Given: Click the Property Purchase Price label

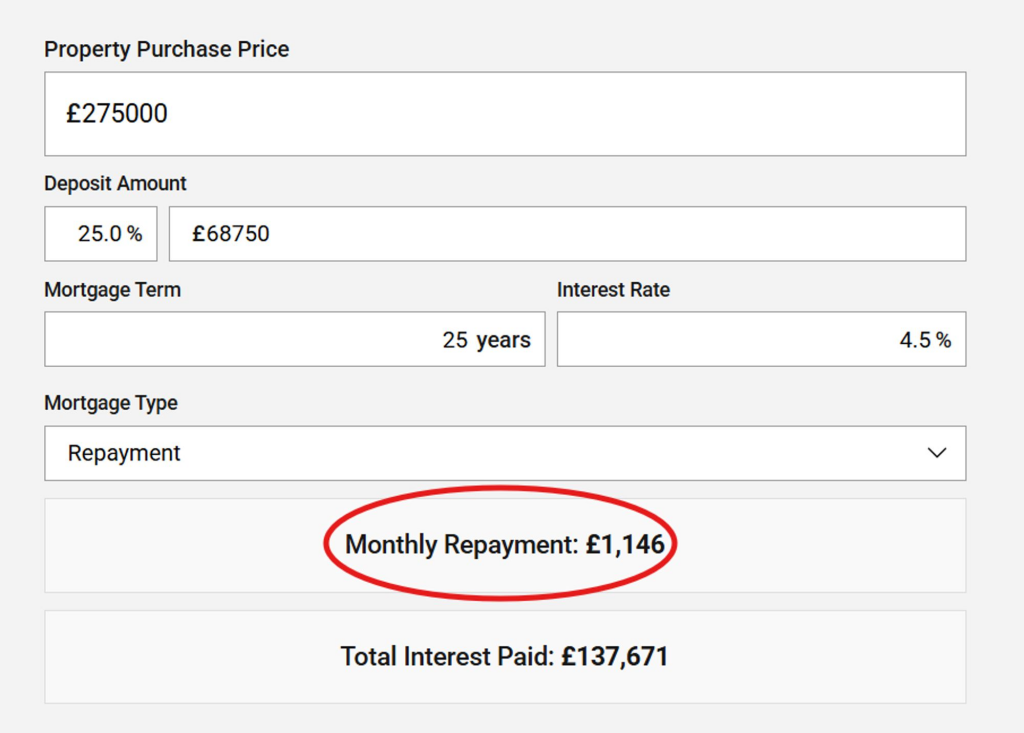Looking at the screenshot, I should (166, 49).
